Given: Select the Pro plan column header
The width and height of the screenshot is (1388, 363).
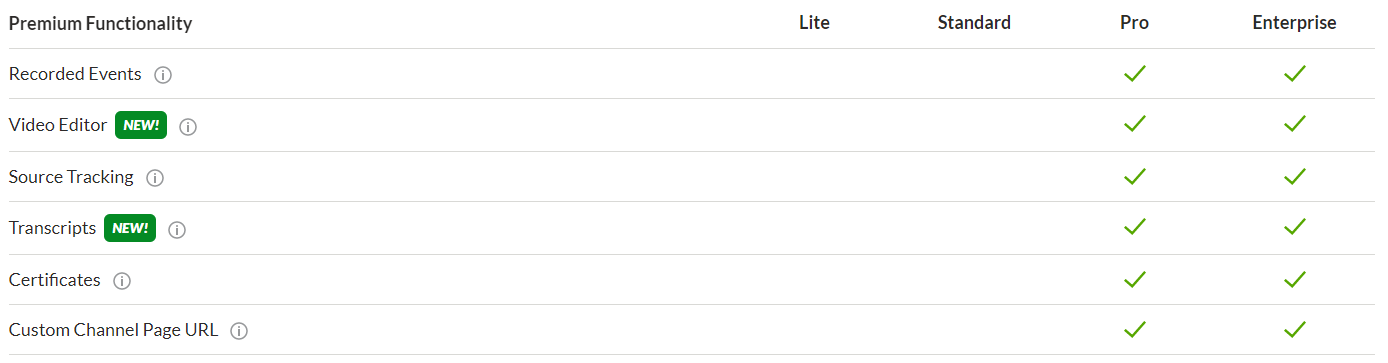Looking at the screenshot, I should click(x=1134, y=23).
